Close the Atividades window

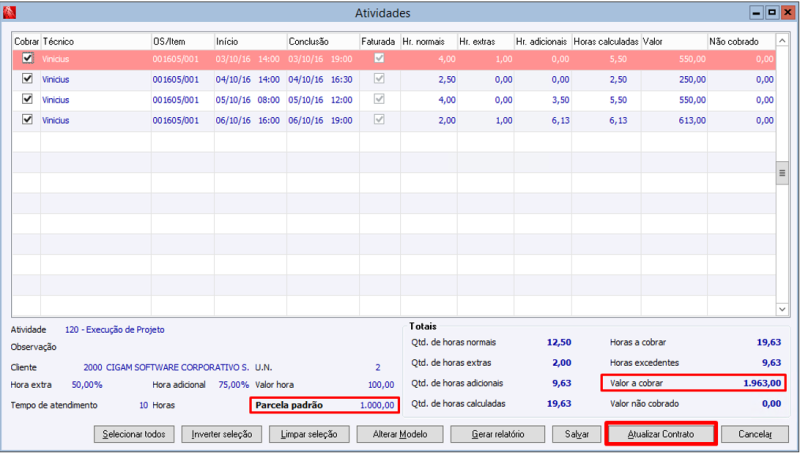tap(788, 13)
